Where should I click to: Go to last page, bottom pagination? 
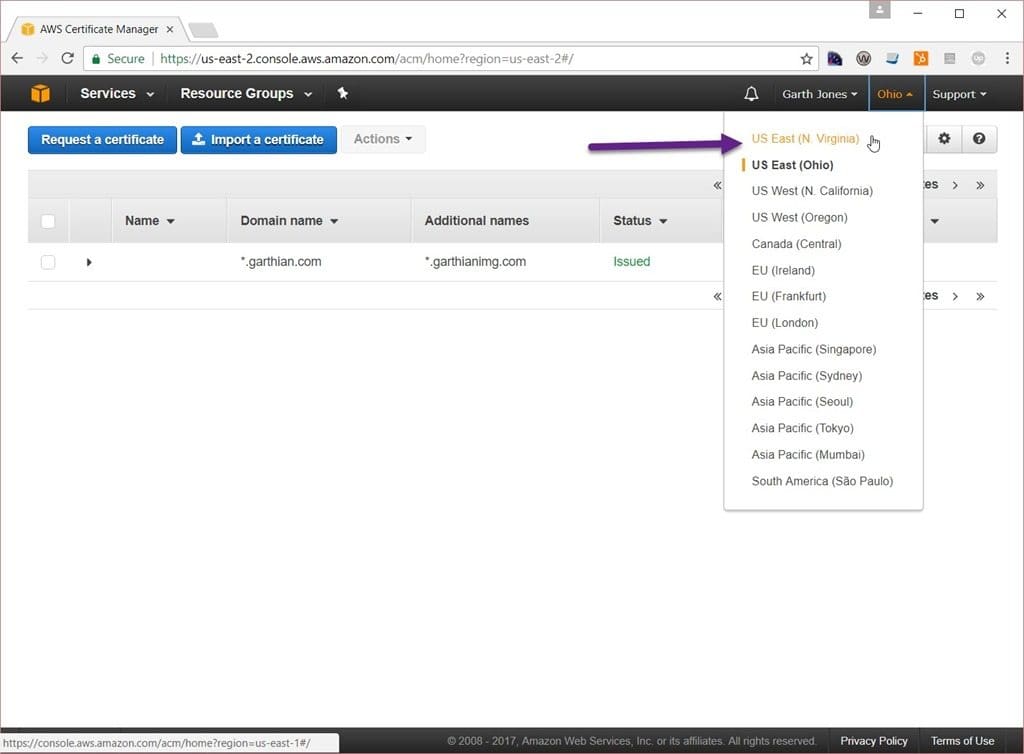click(980, 296)
